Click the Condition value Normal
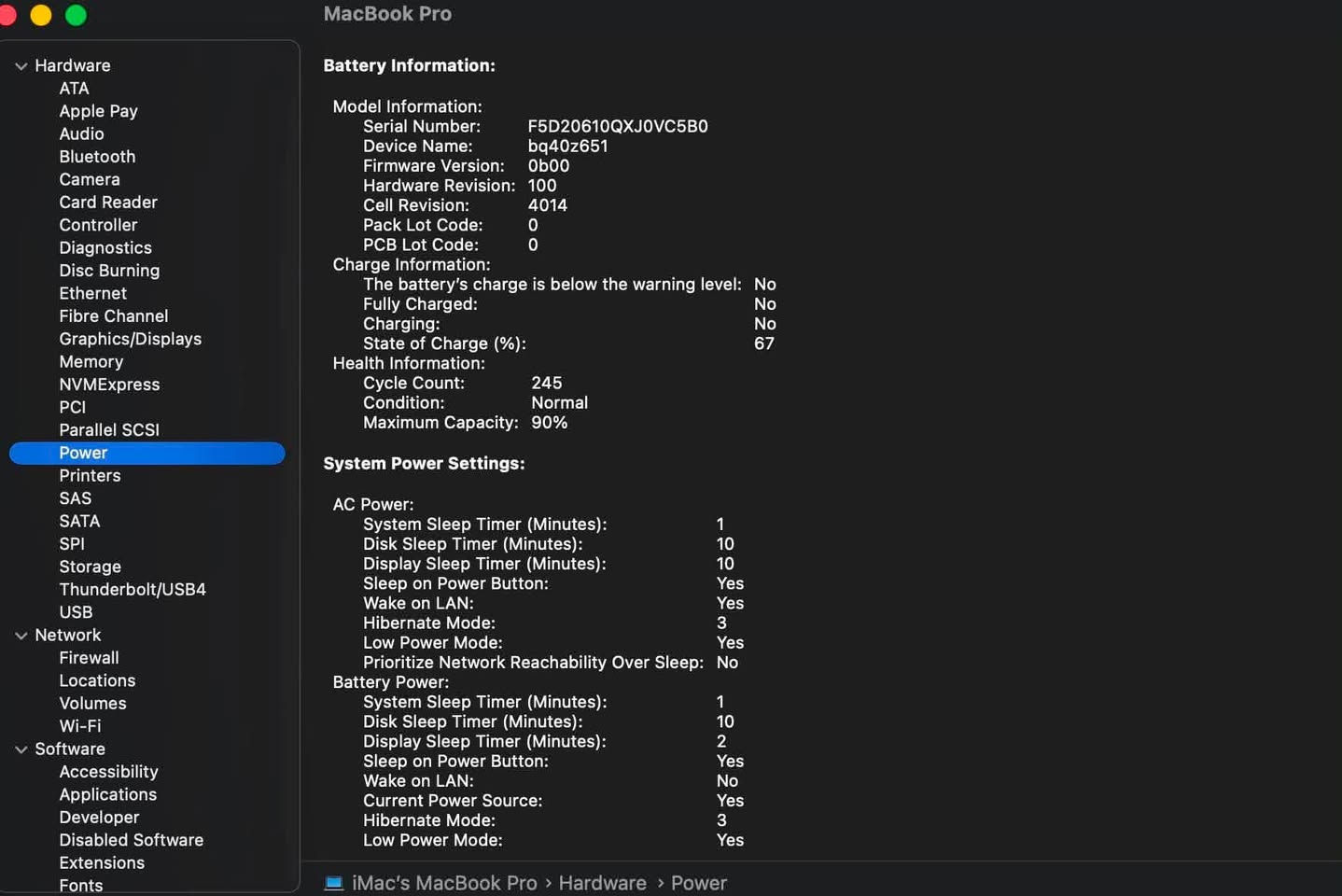Image resolution: width=1342 pixels, height=896 pixels. click(559, 402)
